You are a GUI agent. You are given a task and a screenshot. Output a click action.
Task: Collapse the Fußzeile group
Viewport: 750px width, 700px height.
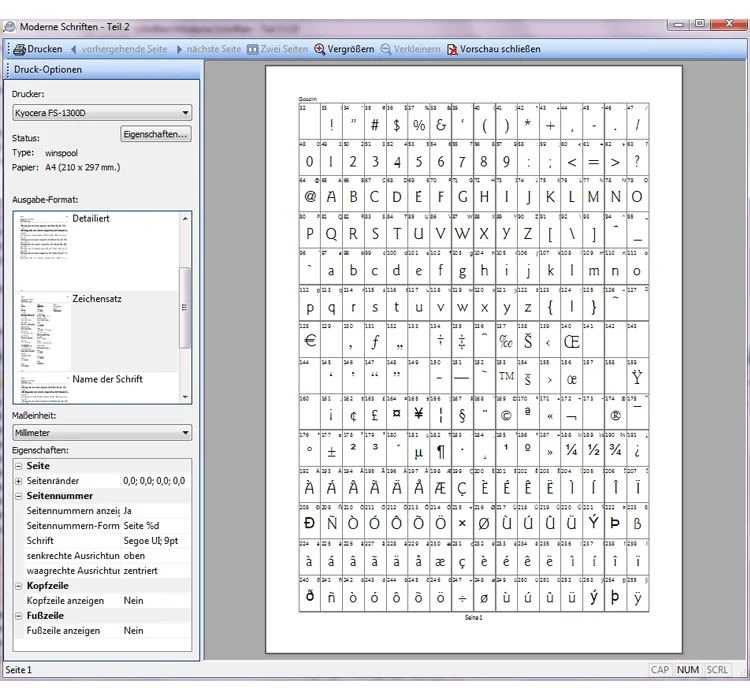tap(19, 616)
